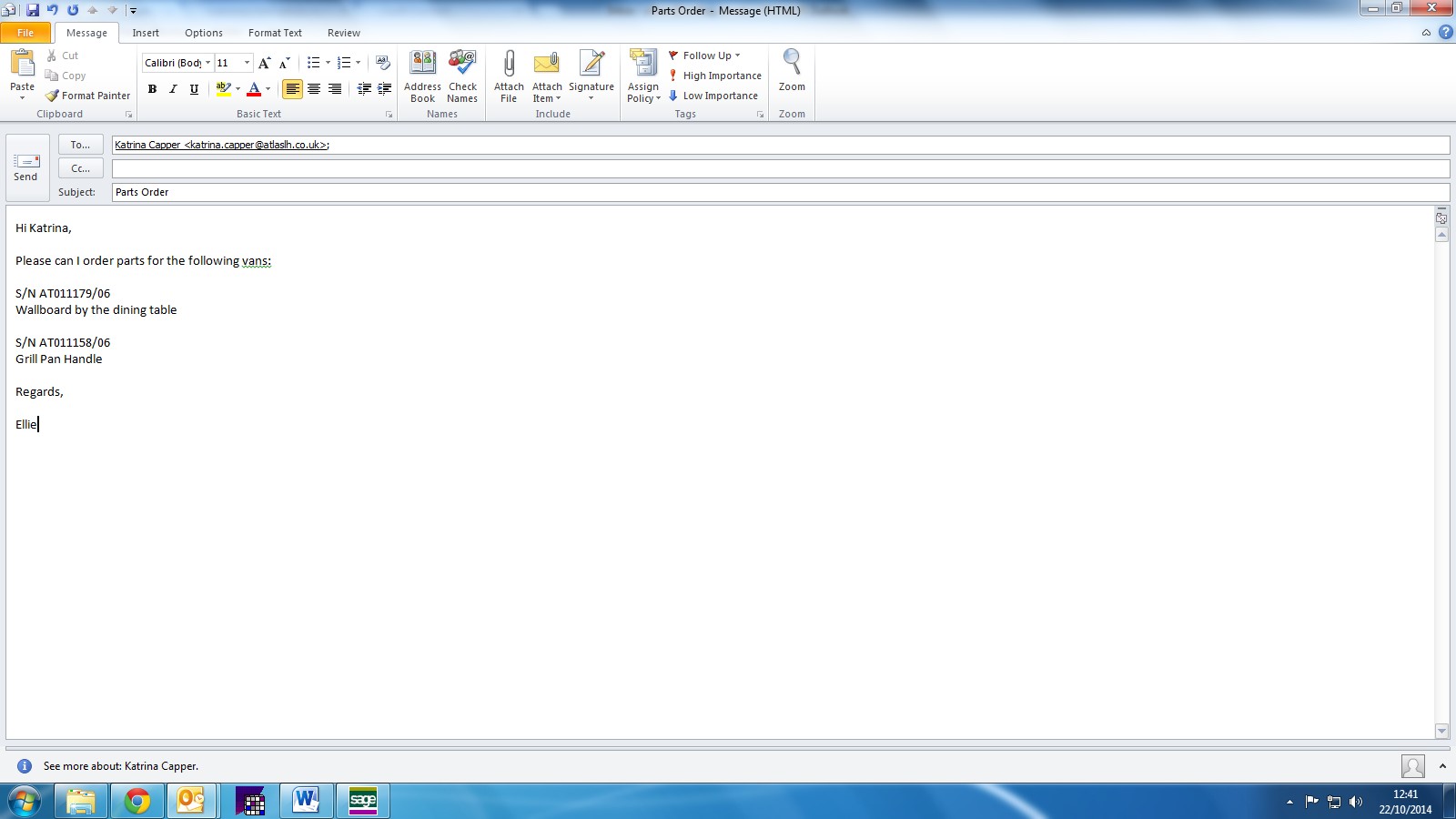Screen dimensions: 1456x819
Task: Click into the Subject field
Action: point(779,192)
